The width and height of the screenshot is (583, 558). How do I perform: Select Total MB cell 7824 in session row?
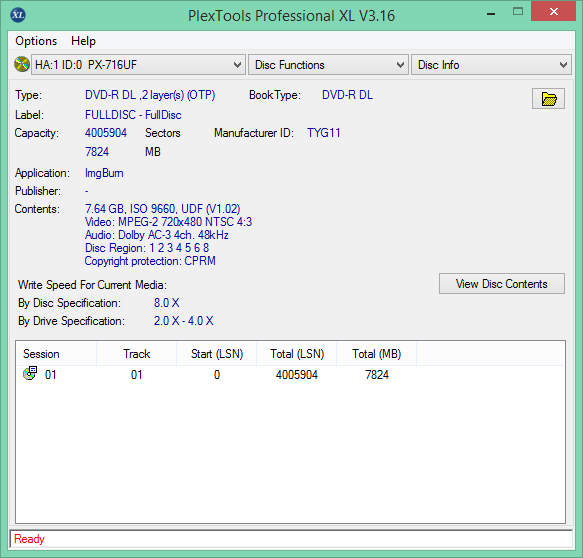(x=377, y=375)
